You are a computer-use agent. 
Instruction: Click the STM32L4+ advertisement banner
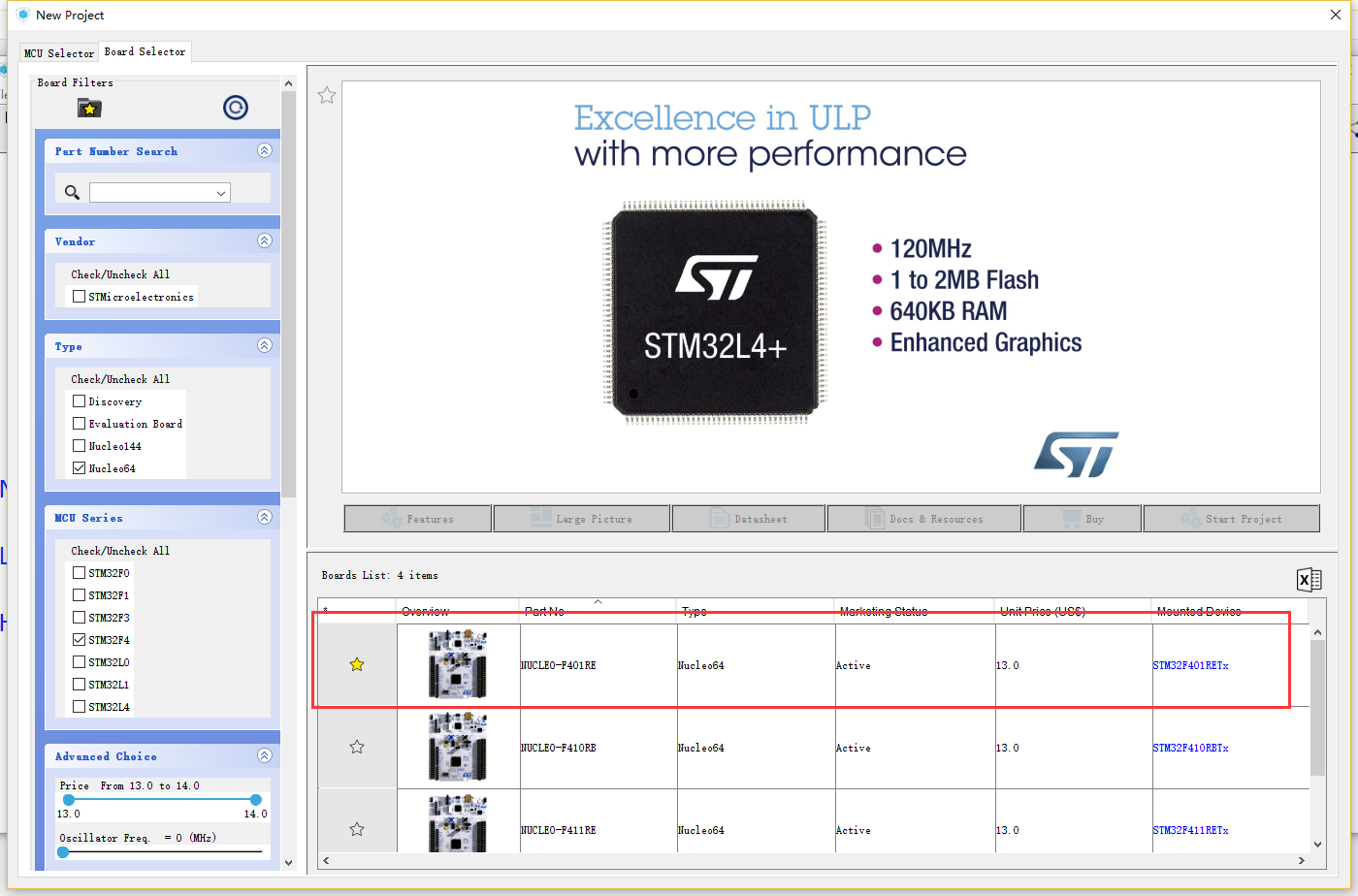click(831, 286)
